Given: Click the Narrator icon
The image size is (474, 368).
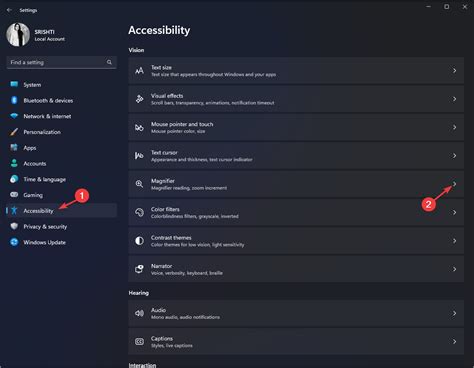Looking at the screenshot, I should coord(139,269).
